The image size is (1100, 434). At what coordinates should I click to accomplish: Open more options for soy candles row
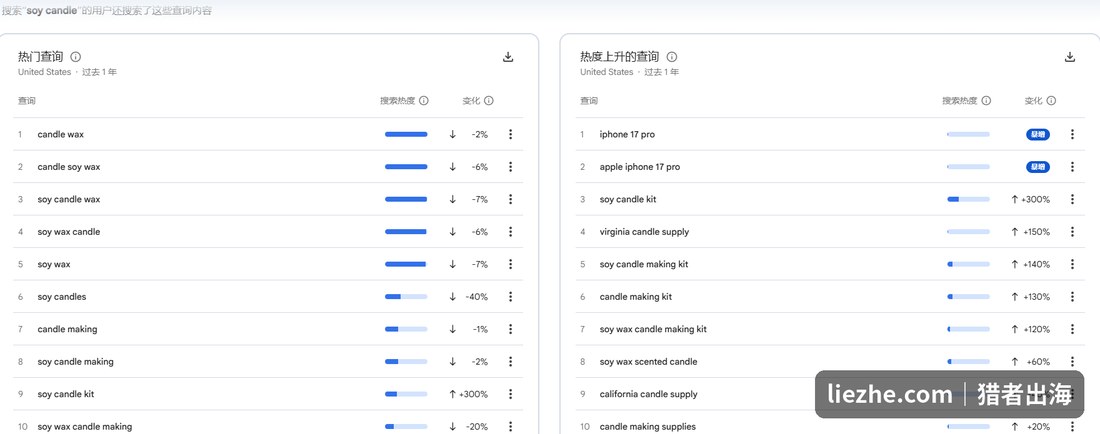point(510,297)
